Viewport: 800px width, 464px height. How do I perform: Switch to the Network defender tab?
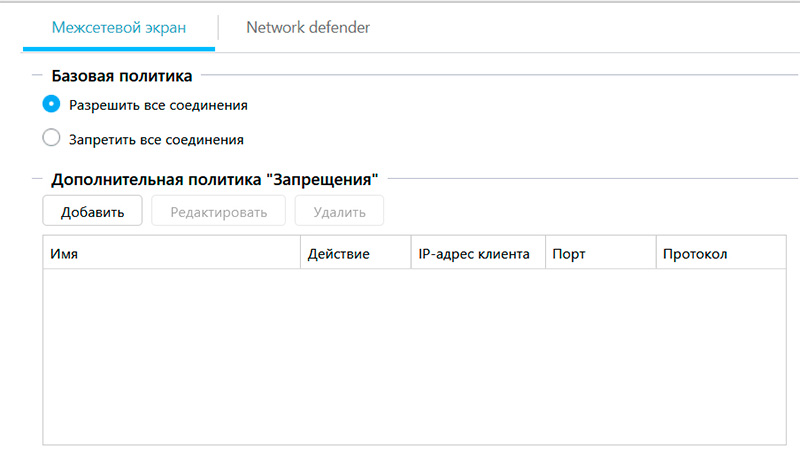tap(308, 28)
